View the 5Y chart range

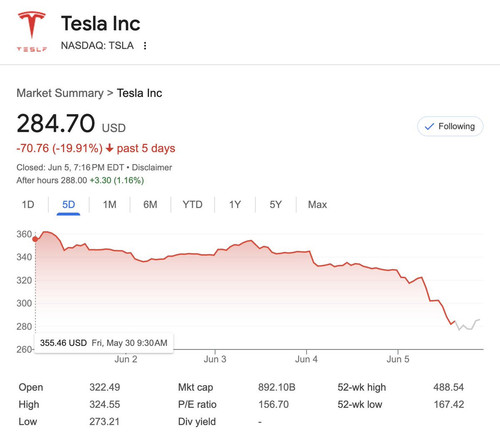pos(276,204)
